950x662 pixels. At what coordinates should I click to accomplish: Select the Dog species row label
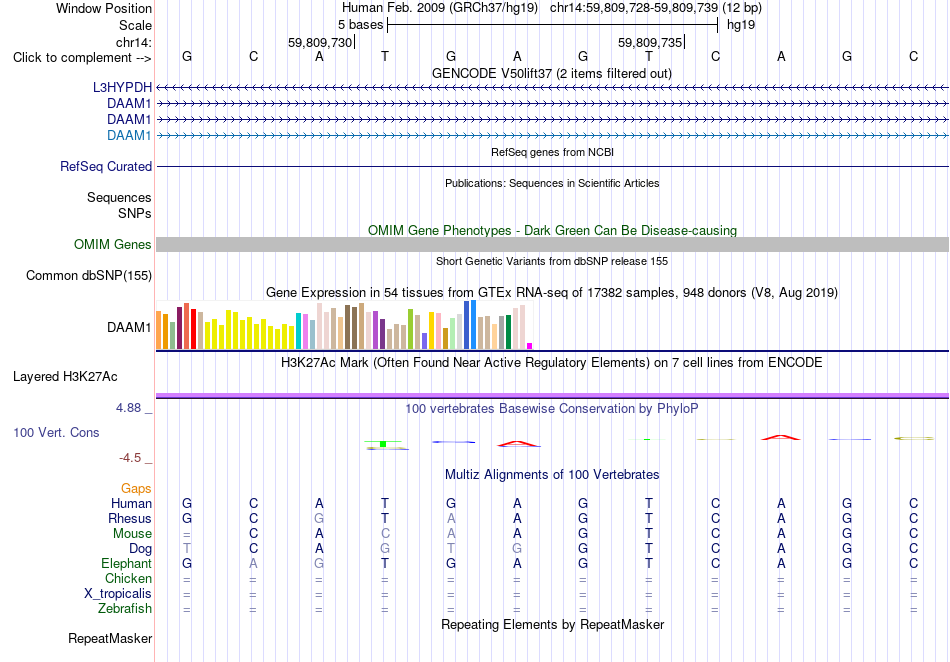coord(140,549)
